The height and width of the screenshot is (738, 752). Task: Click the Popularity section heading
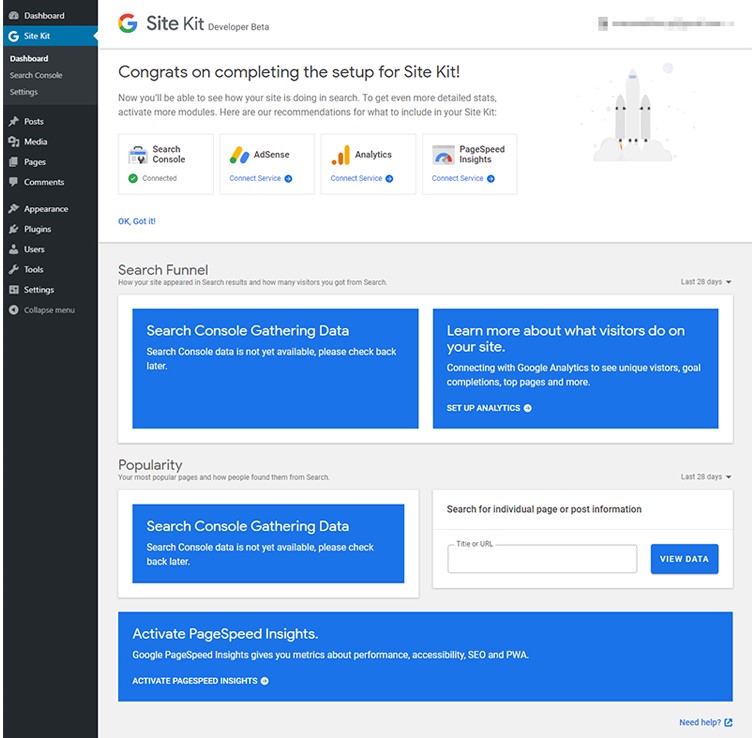point(150,465)
